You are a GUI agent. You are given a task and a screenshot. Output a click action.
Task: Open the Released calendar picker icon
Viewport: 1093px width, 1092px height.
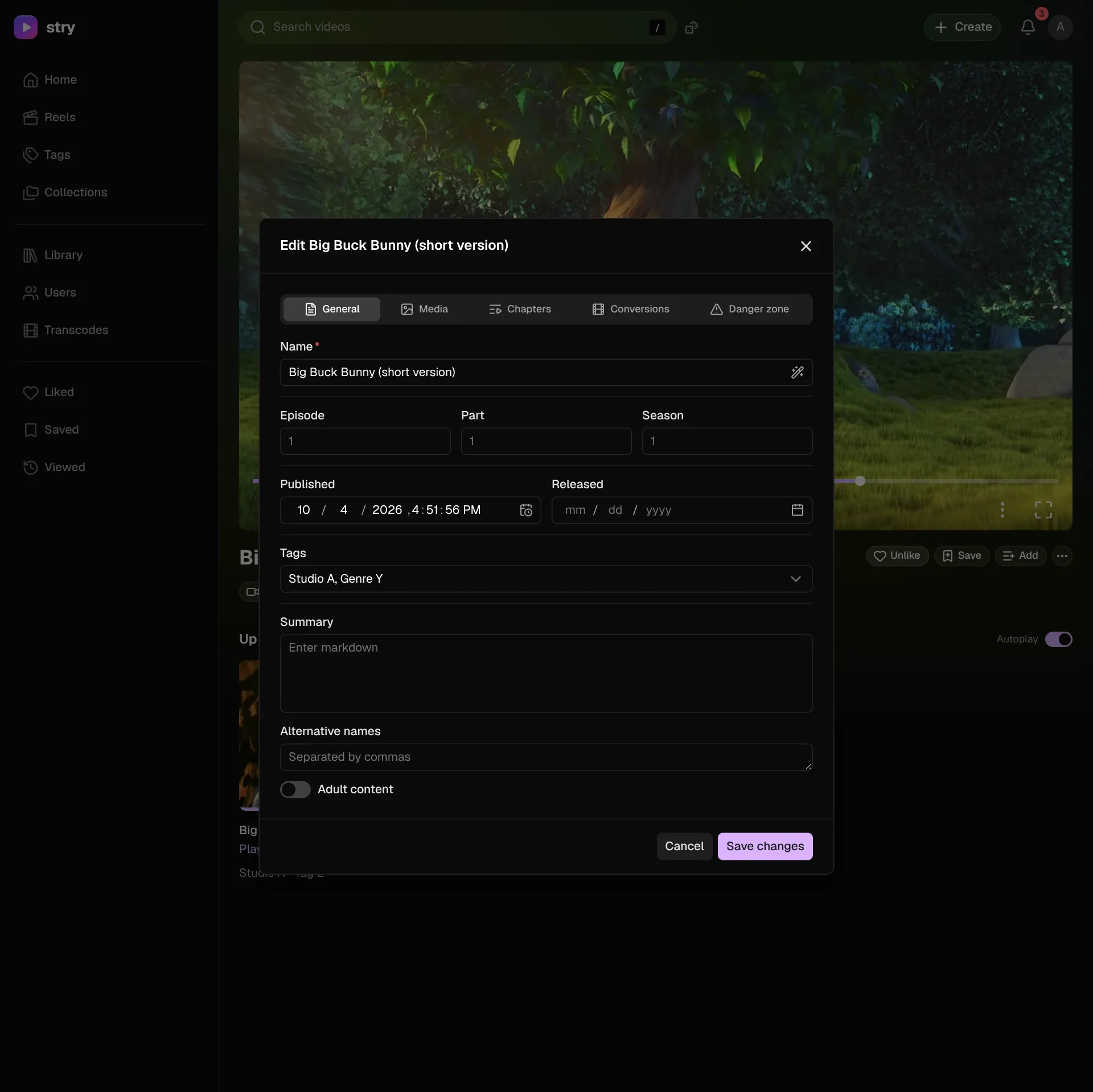797,510
